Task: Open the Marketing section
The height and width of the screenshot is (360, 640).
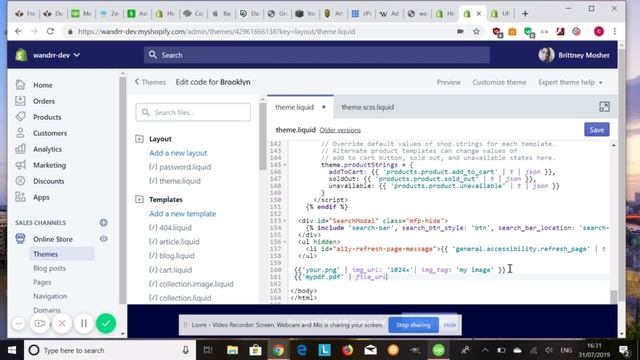Action: click(x=49, y=165)
